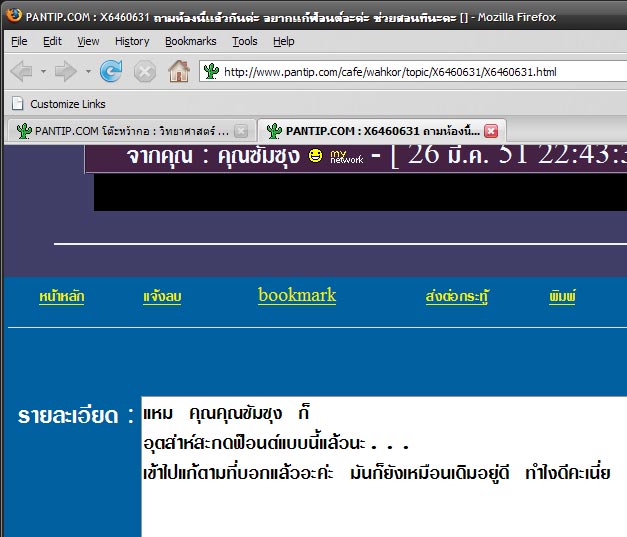Screen dimensions: 627x537
Task: Open the Back history dropdown arrow
Action: pos(43,72)
